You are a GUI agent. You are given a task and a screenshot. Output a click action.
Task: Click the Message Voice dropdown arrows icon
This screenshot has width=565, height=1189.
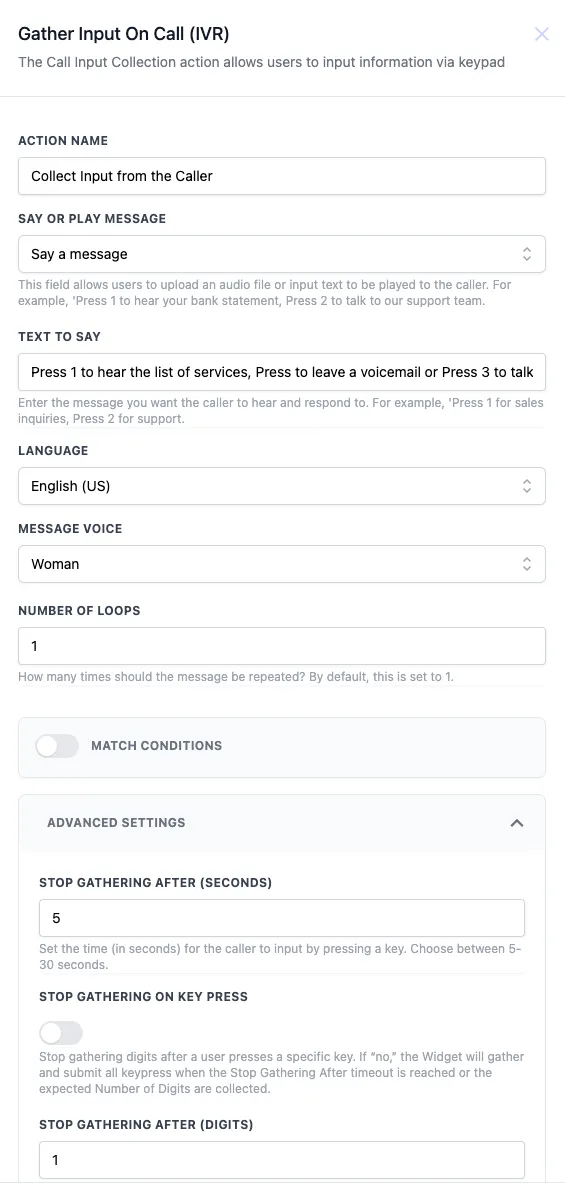click(526, 564)
